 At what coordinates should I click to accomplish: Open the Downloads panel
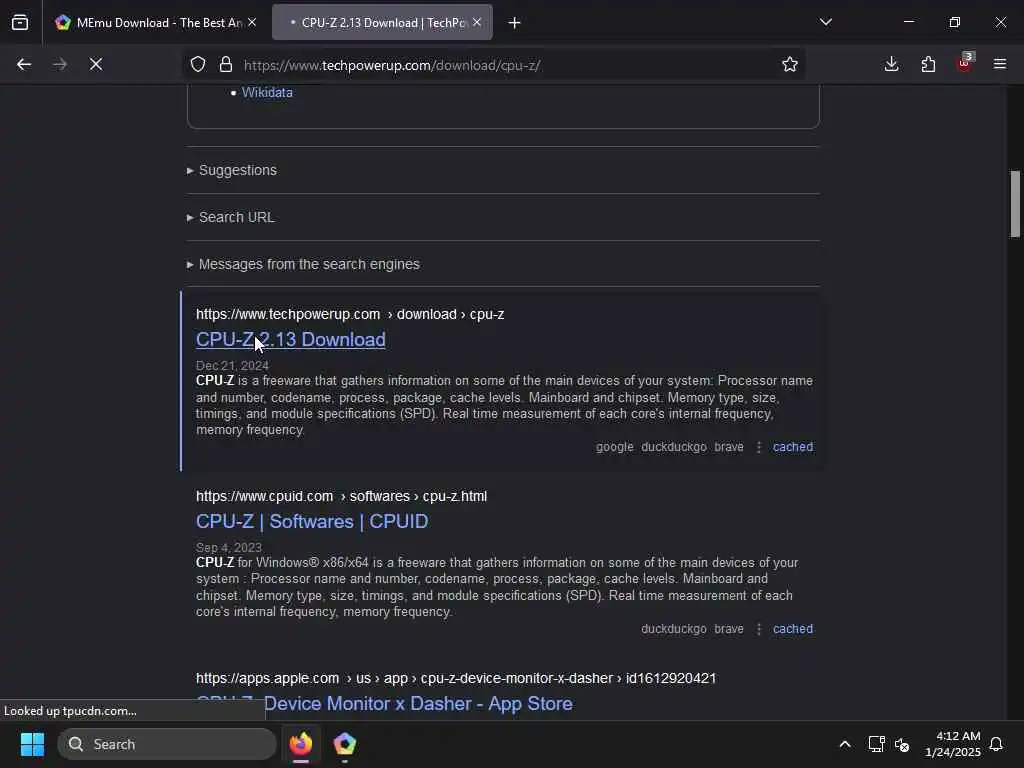click(891, 64)
